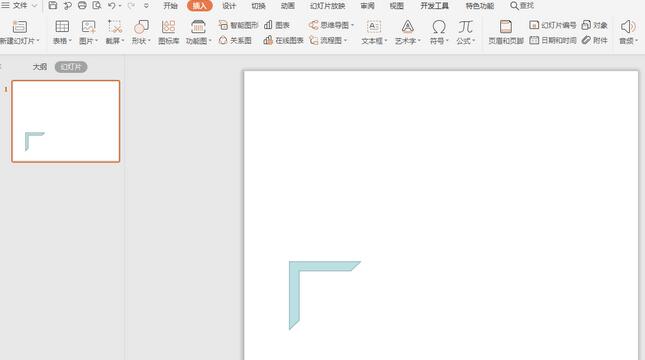
Task: Expand the New Slide (新建幻灯片) dropdown arrow
Action: (38, 41)
